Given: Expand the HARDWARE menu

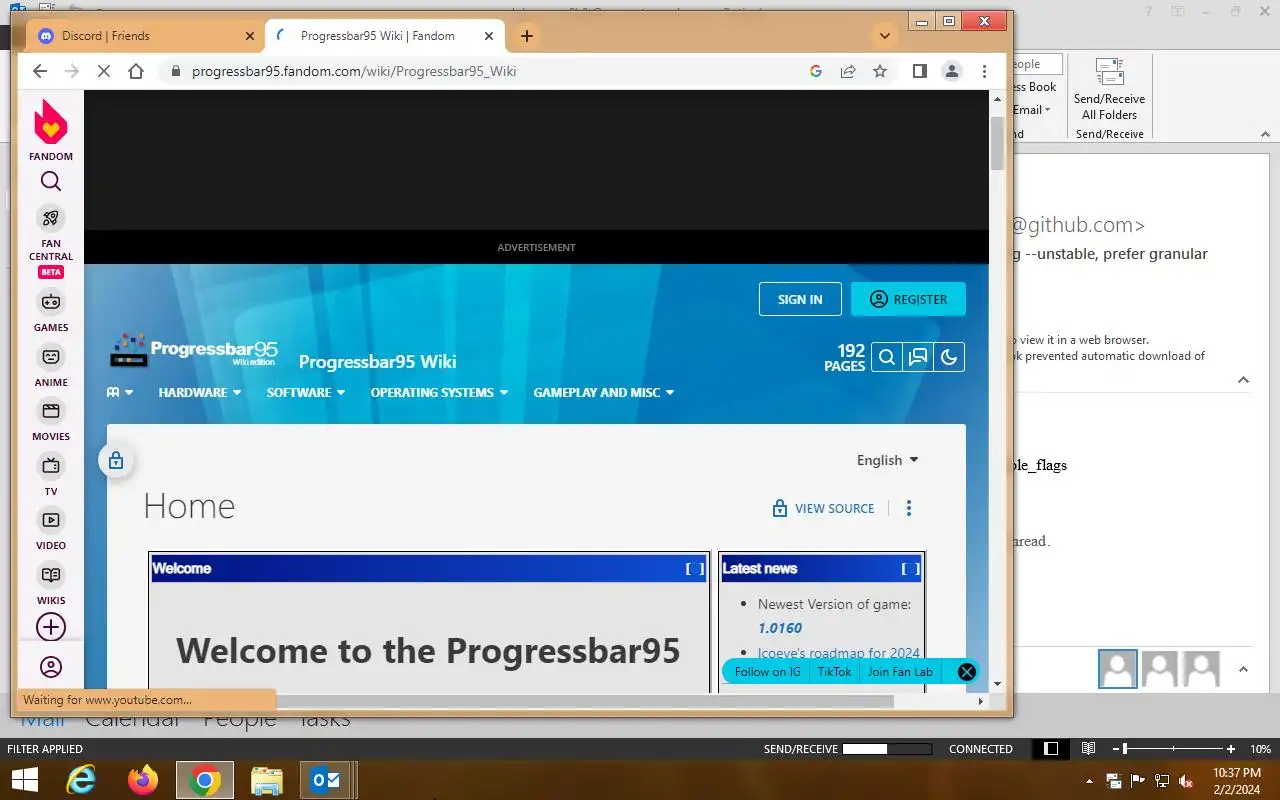Looking at the screenshot, I should (200, 392).
